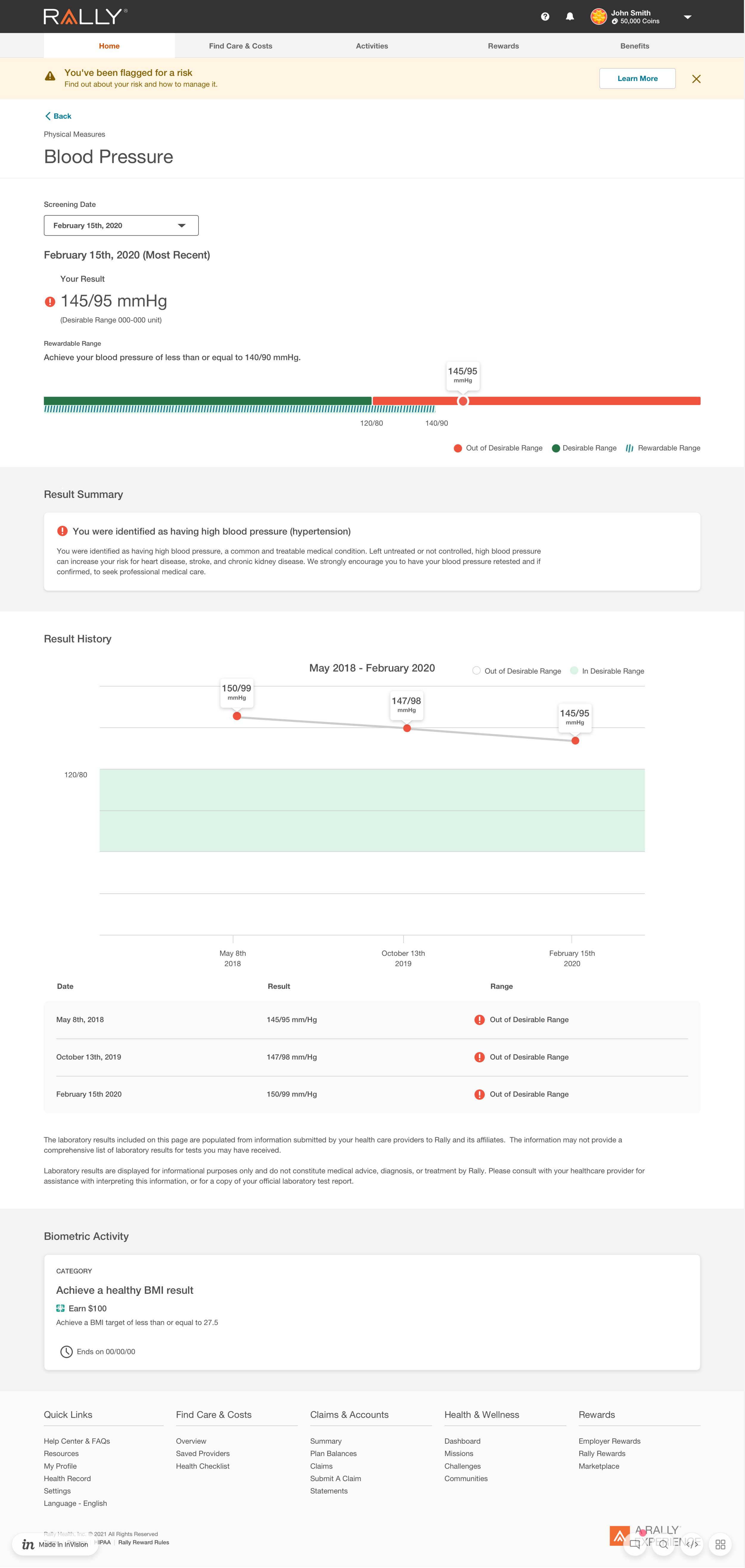This screenshot has width=745, height=1568.
Task: Open Marketplace footer link
Action: click(599, 1466)
